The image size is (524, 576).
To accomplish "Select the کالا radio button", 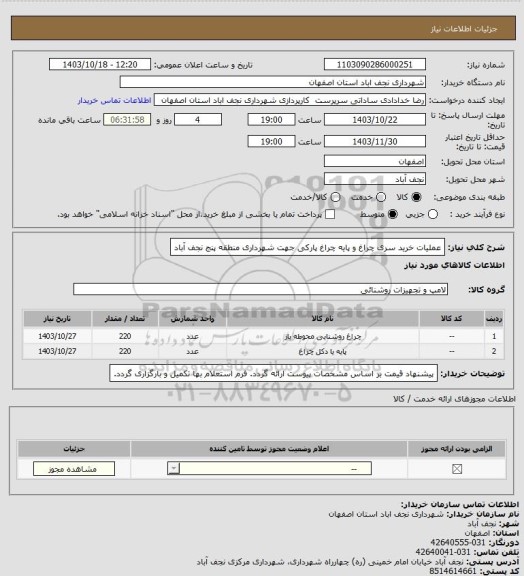I will 416,197.
